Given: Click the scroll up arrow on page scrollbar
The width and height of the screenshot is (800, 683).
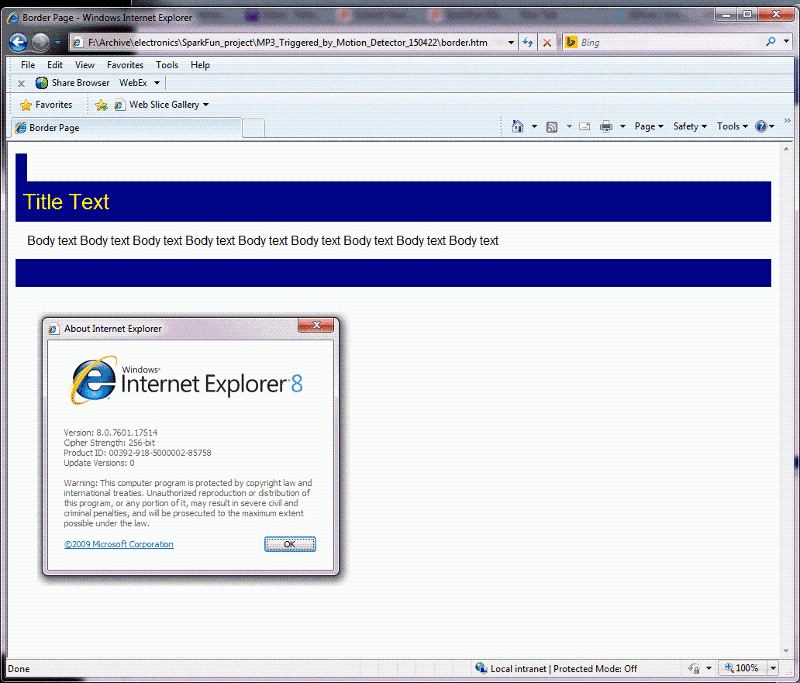Looking at the screenshot, I should (786, 148).
